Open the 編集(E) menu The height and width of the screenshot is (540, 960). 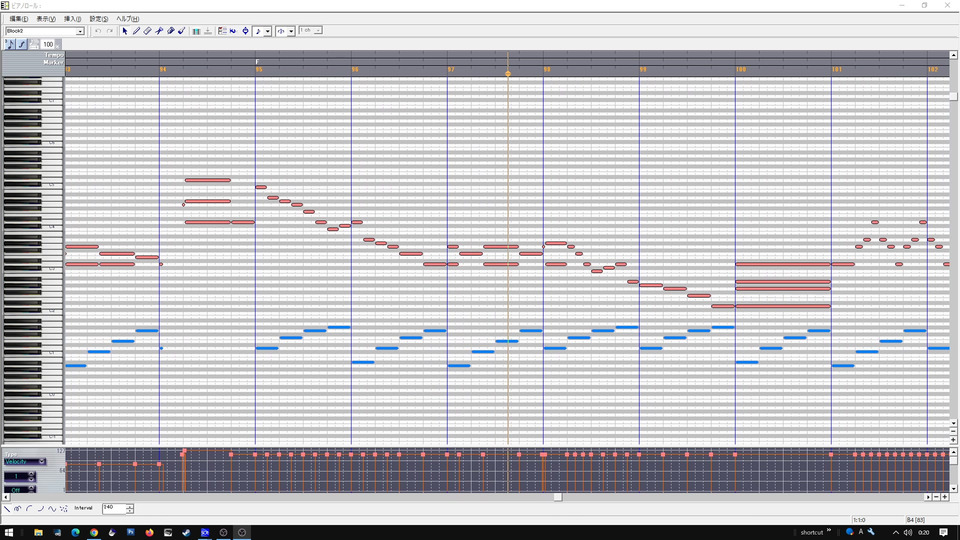(18, 19)
